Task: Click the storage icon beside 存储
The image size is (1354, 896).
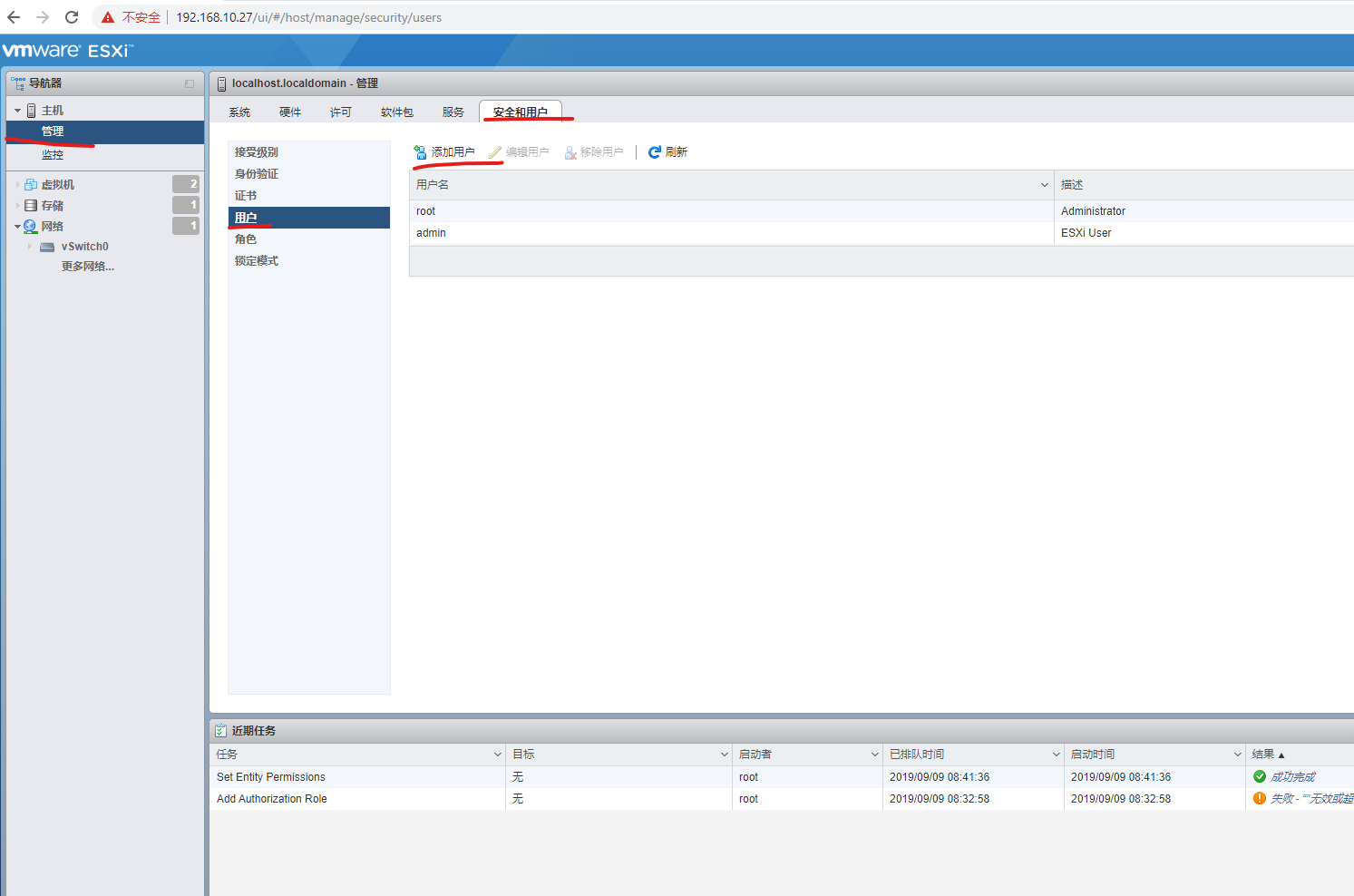Action: (x=31, y=206)
